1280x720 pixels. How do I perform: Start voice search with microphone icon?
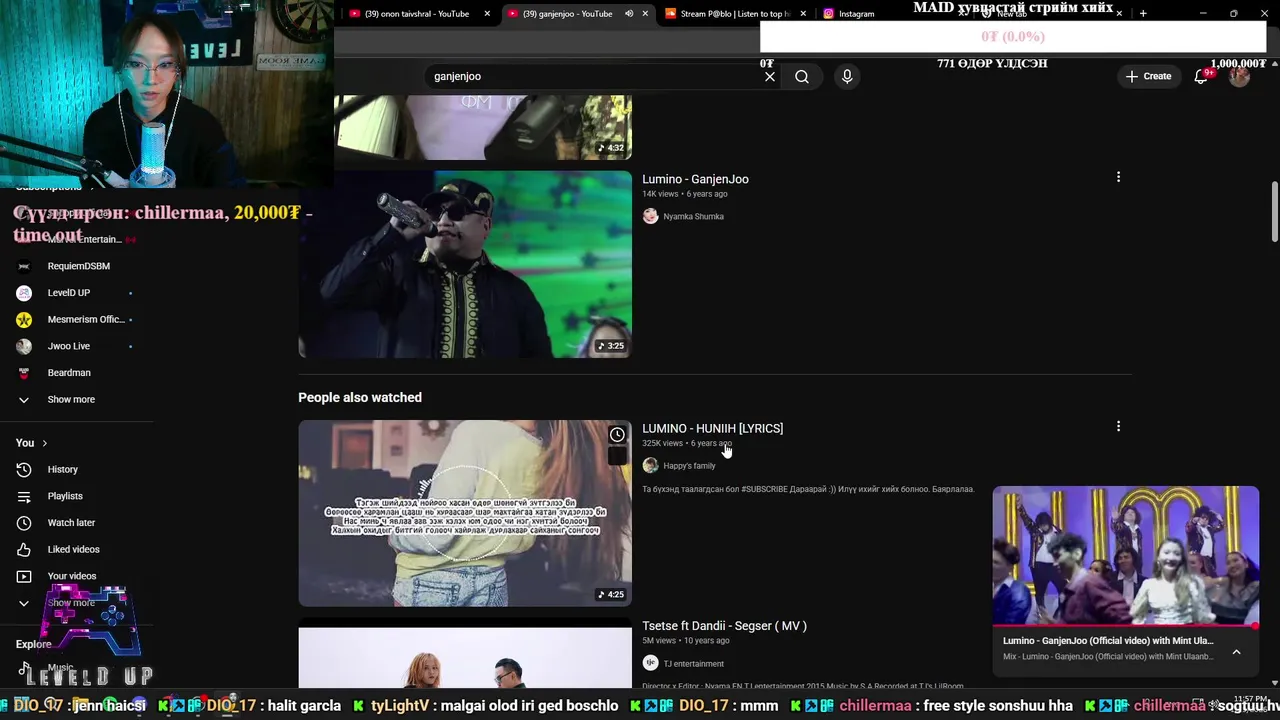pos(847,76)
